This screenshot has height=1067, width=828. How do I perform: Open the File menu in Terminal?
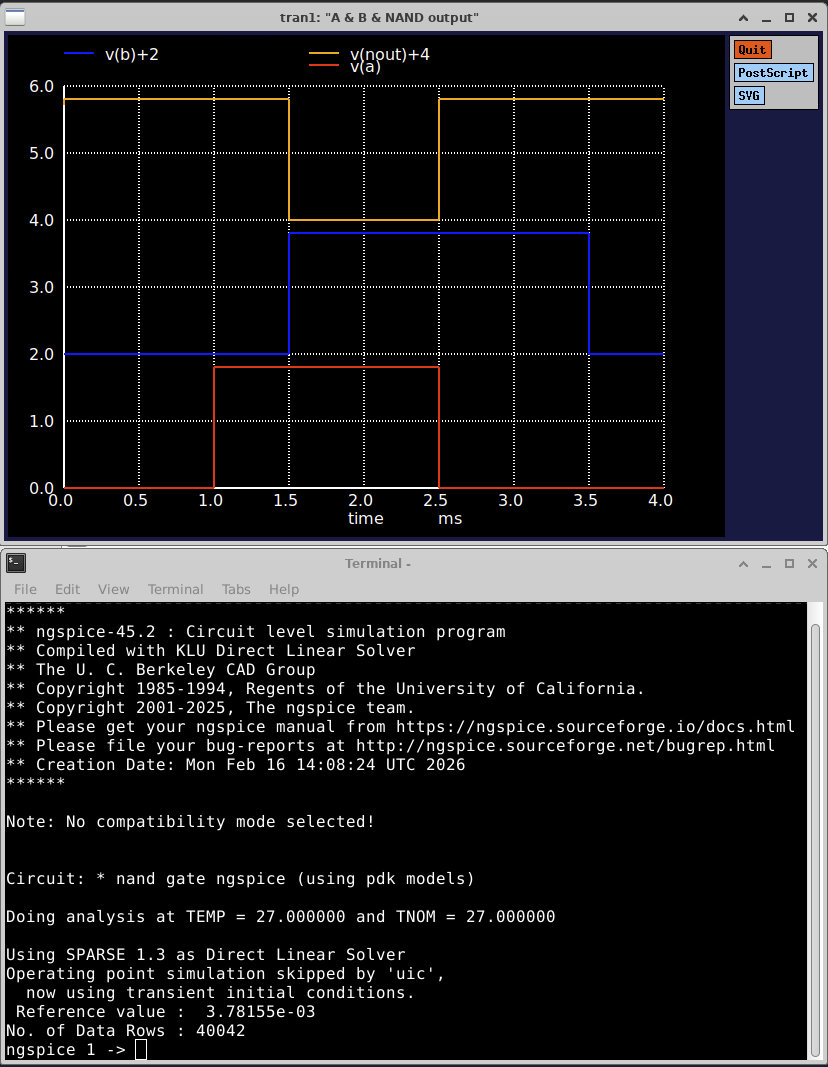(x=24, y=589)
